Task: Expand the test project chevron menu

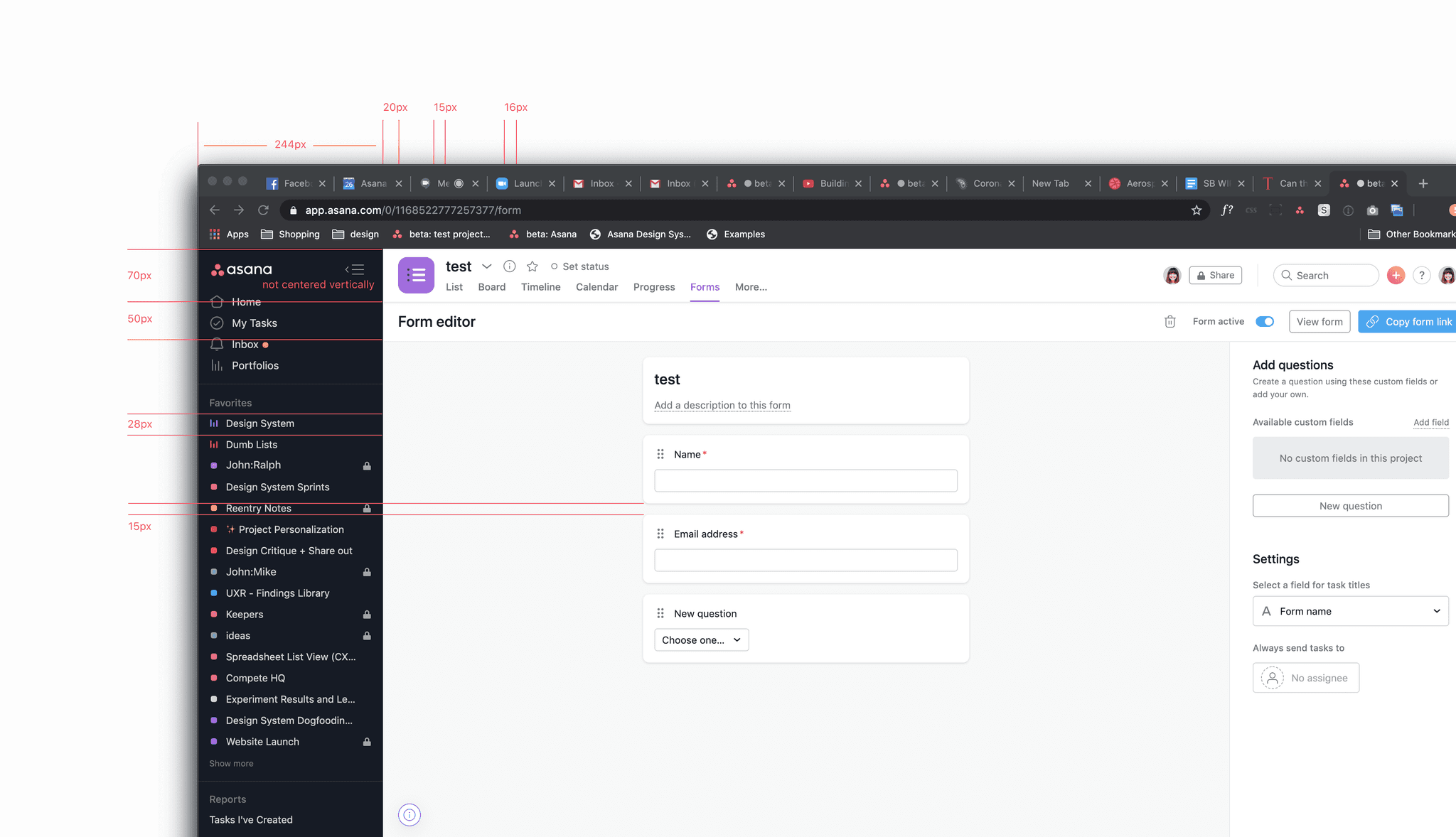Action: (487, 266)
